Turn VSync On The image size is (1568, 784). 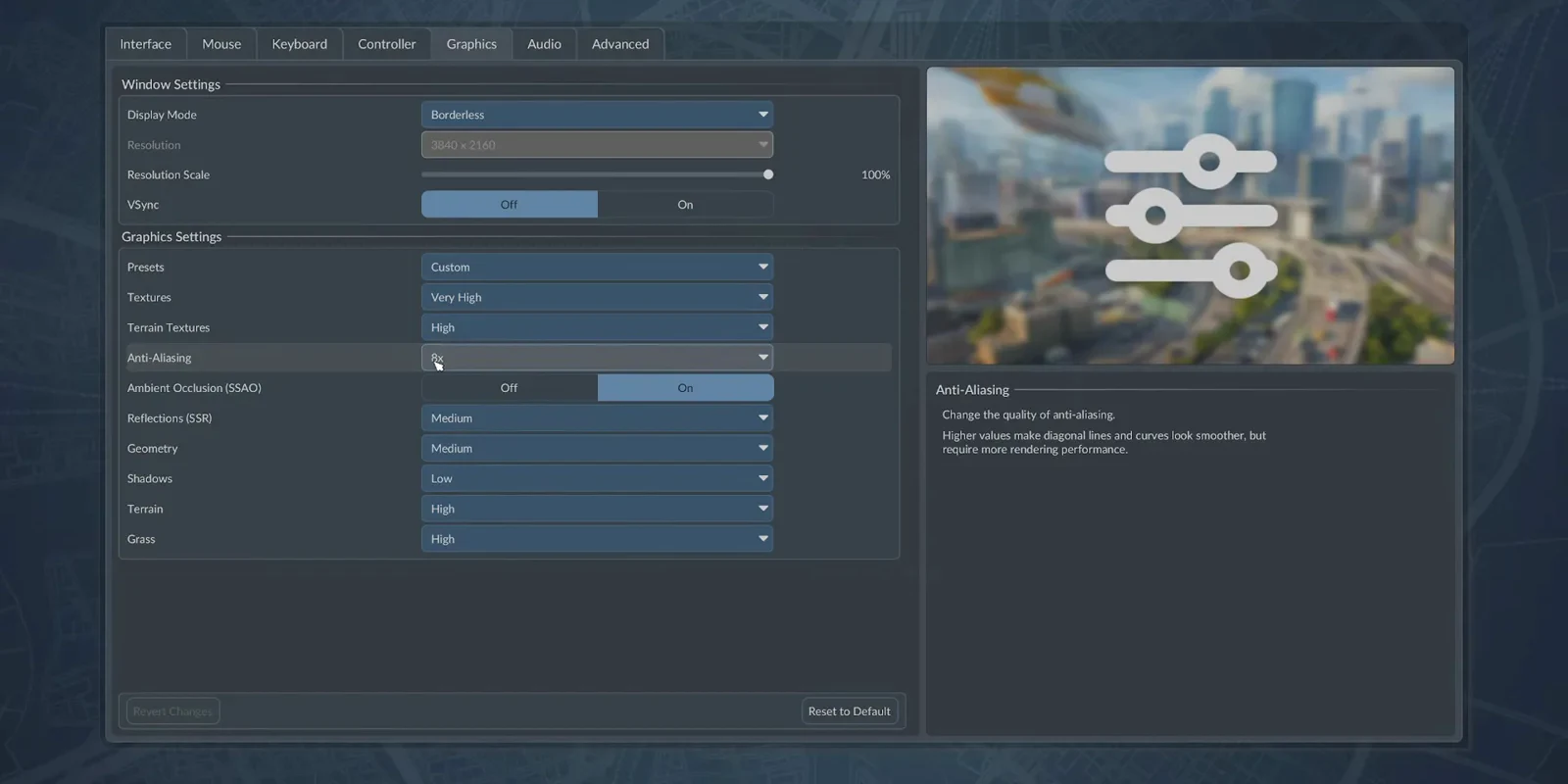[685, 205]
